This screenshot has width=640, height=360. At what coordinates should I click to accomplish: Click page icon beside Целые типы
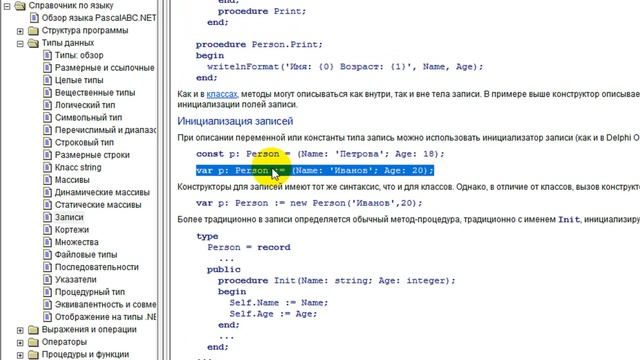(x=48, y=80)
